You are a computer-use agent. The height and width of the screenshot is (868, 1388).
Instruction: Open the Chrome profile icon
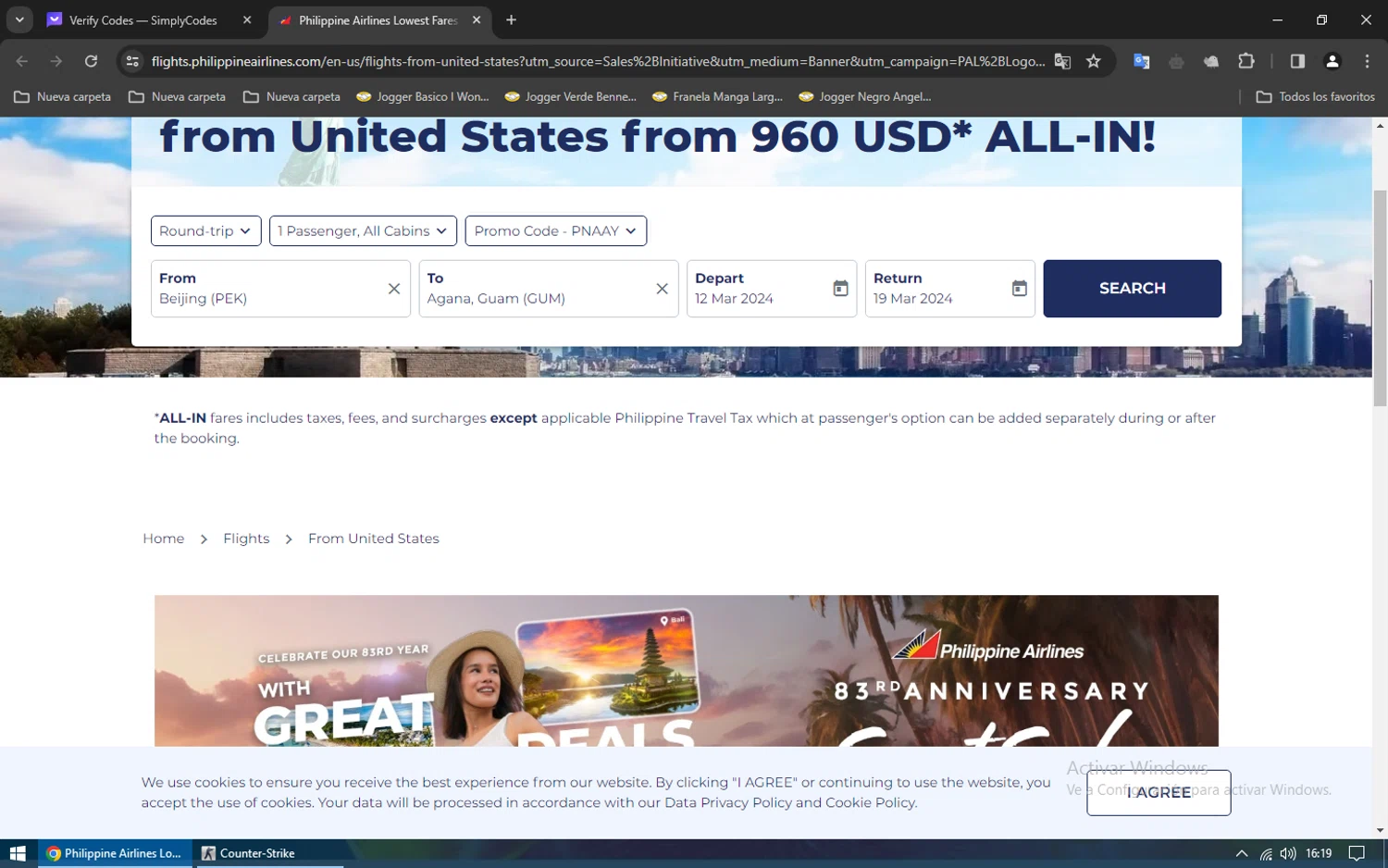pos(1332,61)
